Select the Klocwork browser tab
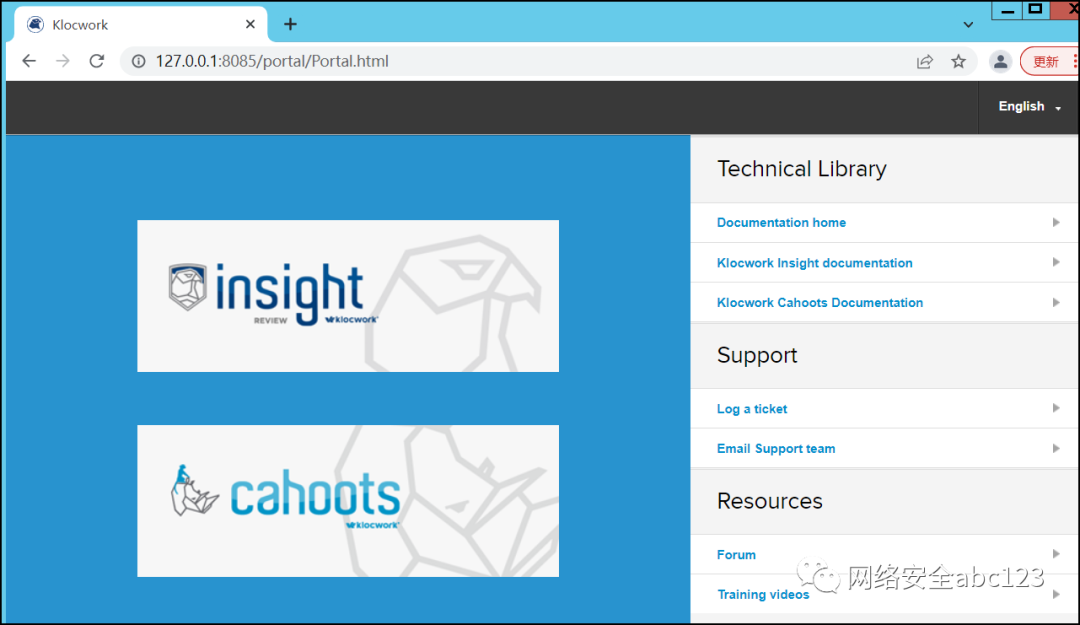The width and height of the screenshot is (1080, 625). pyautogui.click(x=141, y=24)
